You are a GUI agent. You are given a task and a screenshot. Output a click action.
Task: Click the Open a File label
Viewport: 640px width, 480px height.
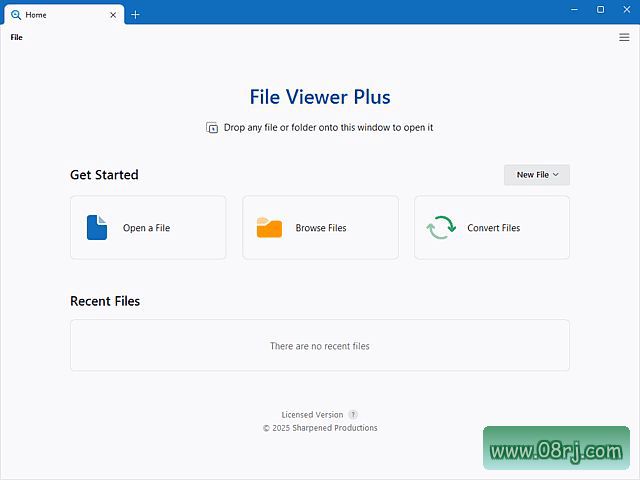(146, 228)
